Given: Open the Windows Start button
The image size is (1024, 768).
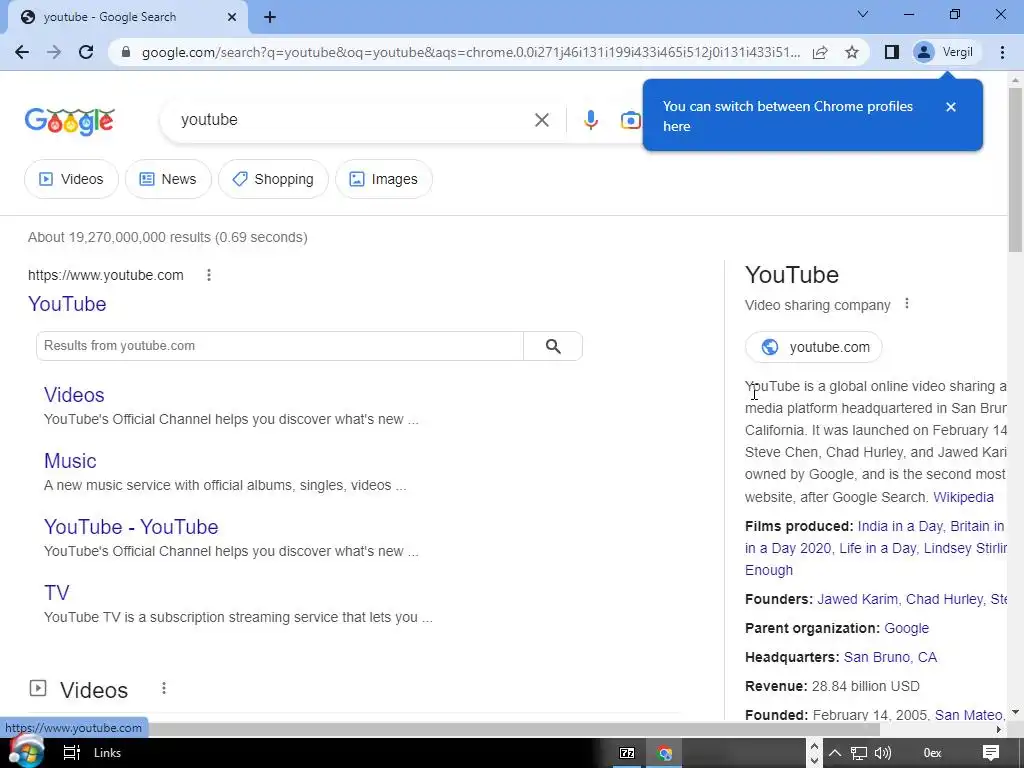Looking at the screenshot, I should point(26,752).
